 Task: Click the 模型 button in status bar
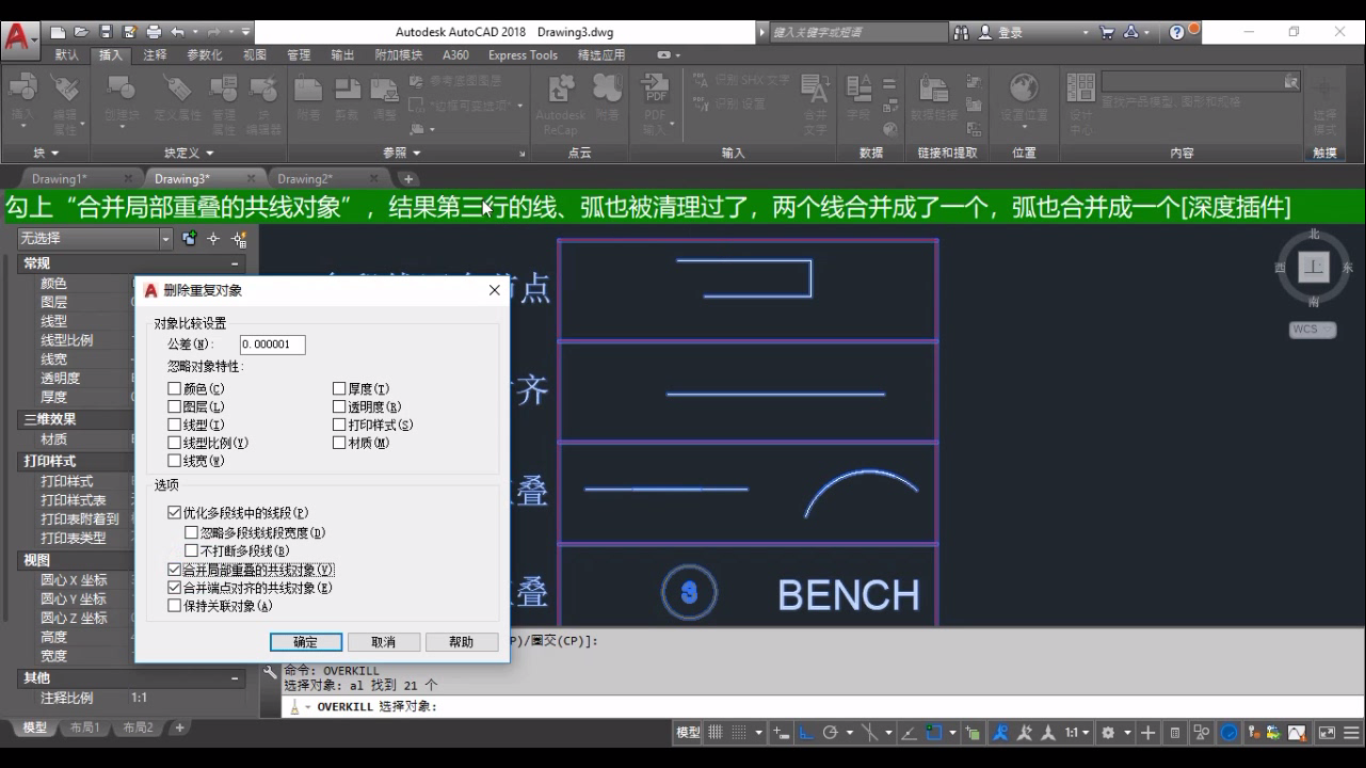click(688, 733)
